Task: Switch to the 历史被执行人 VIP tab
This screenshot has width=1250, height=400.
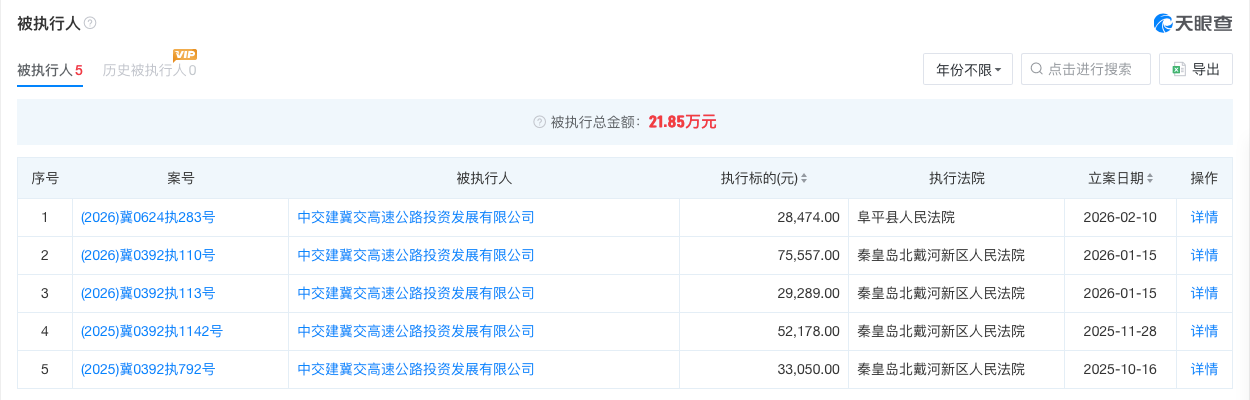Action: (149, 70)
